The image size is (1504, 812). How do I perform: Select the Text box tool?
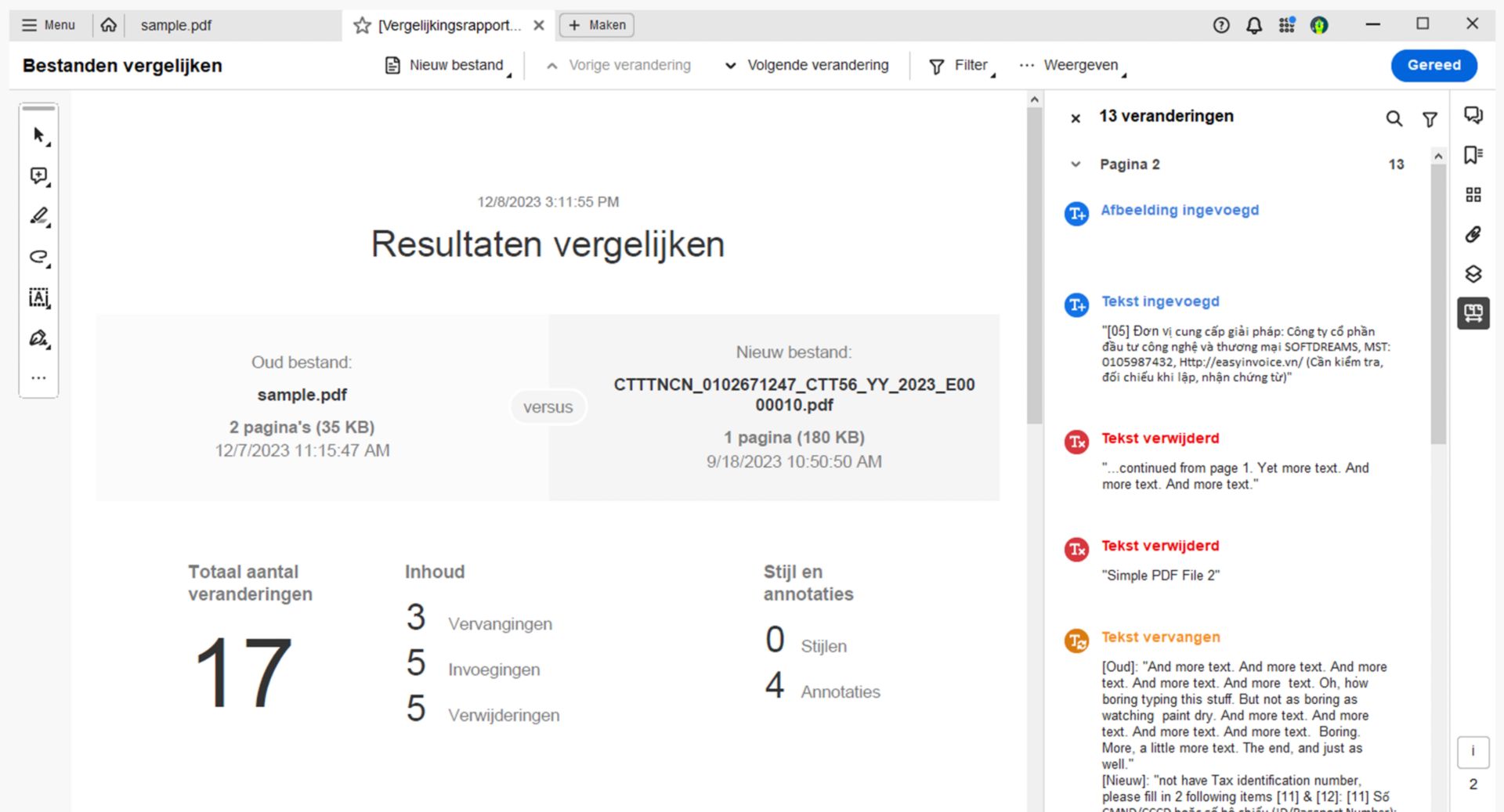pos(39,298)
